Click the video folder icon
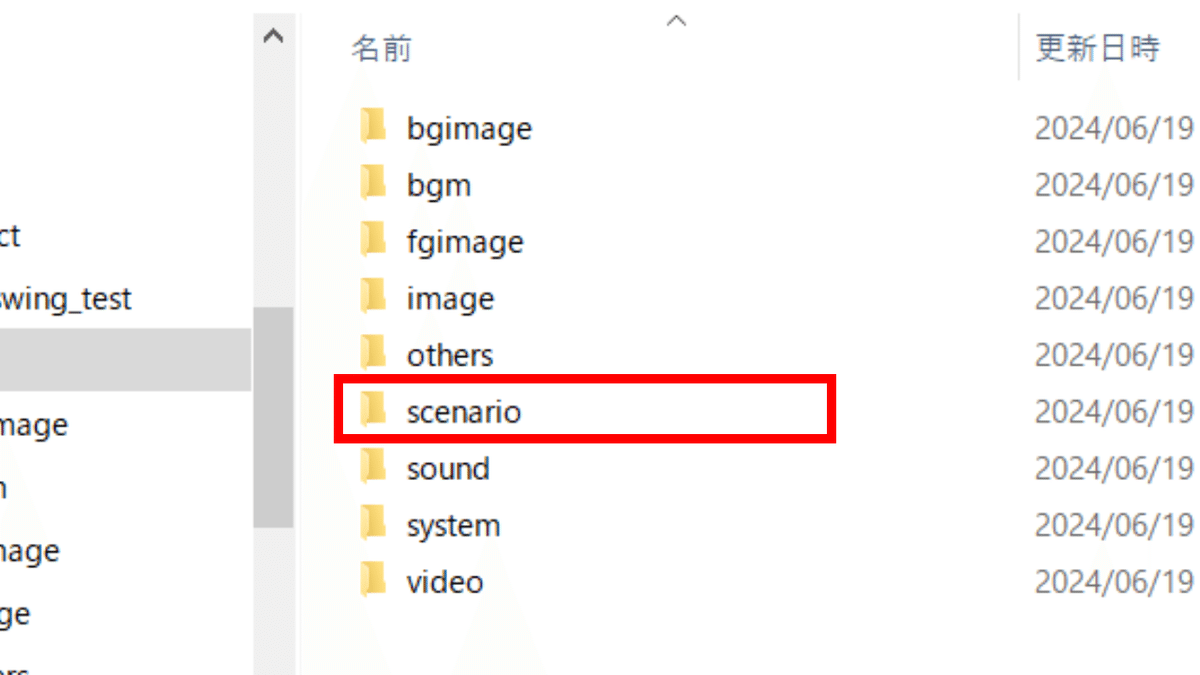The image size is (1200, 675). click(x=373, y=581)
